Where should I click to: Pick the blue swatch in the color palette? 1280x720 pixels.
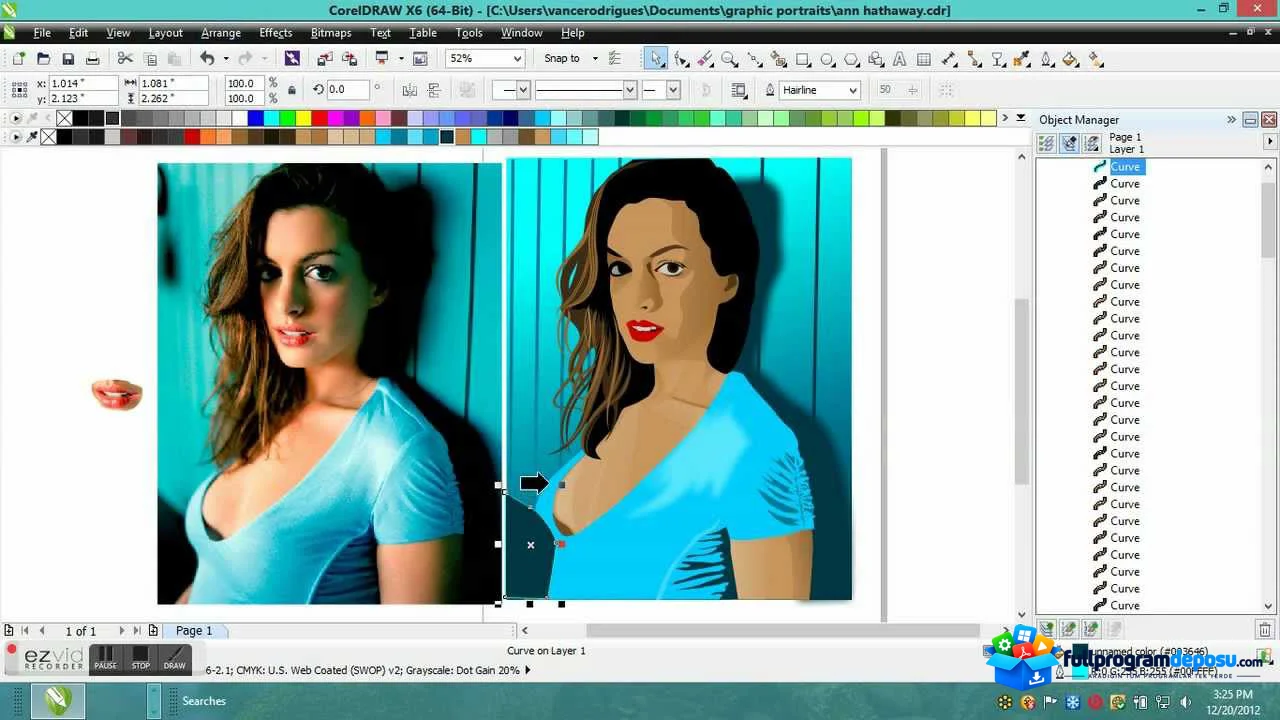(256, 119)
